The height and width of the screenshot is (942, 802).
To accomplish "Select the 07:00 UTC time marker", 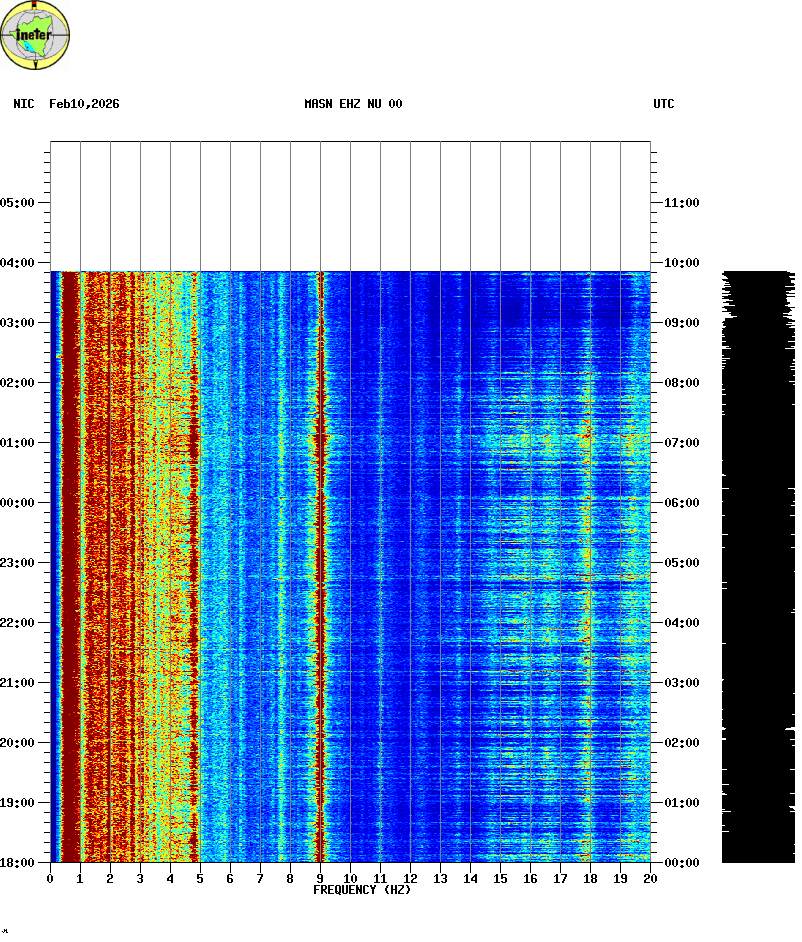I will pos(681,442).
